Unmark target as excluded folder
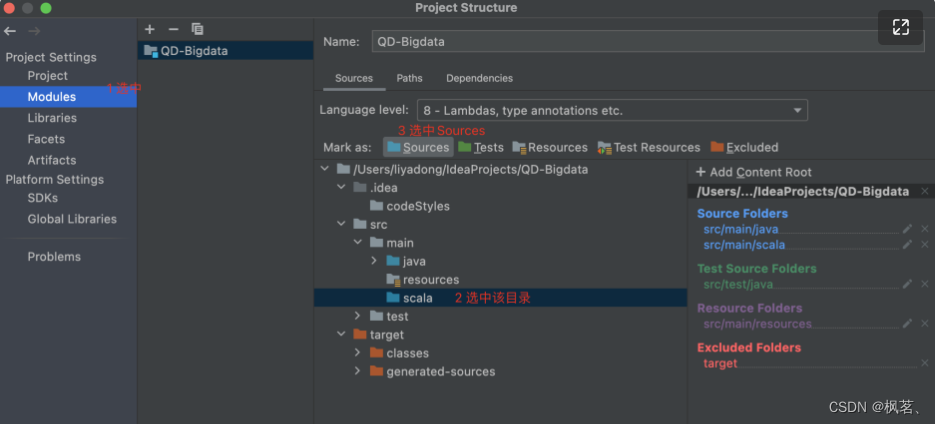The height and width of the screenshot is (424, 935). [x=924, y=363]
